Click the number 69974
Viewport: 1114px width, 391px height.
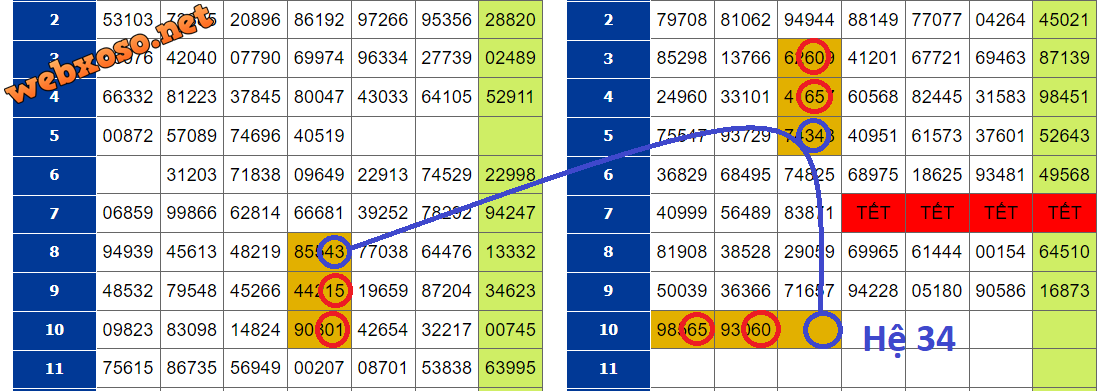319,58
